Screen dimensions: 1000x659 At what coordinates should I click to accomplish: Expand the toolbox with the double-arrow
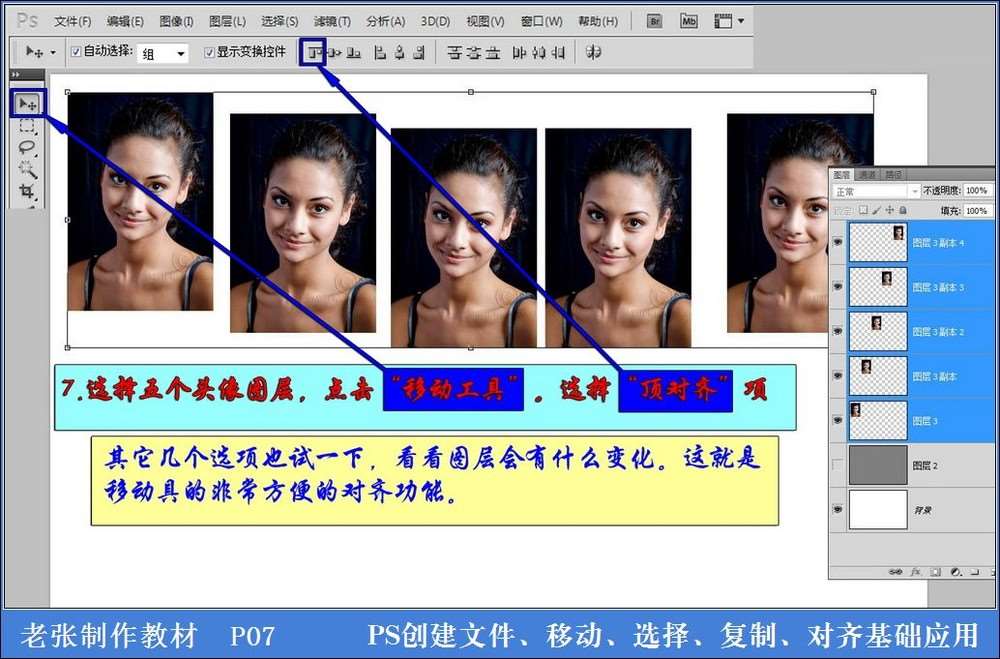pos(16,75)
